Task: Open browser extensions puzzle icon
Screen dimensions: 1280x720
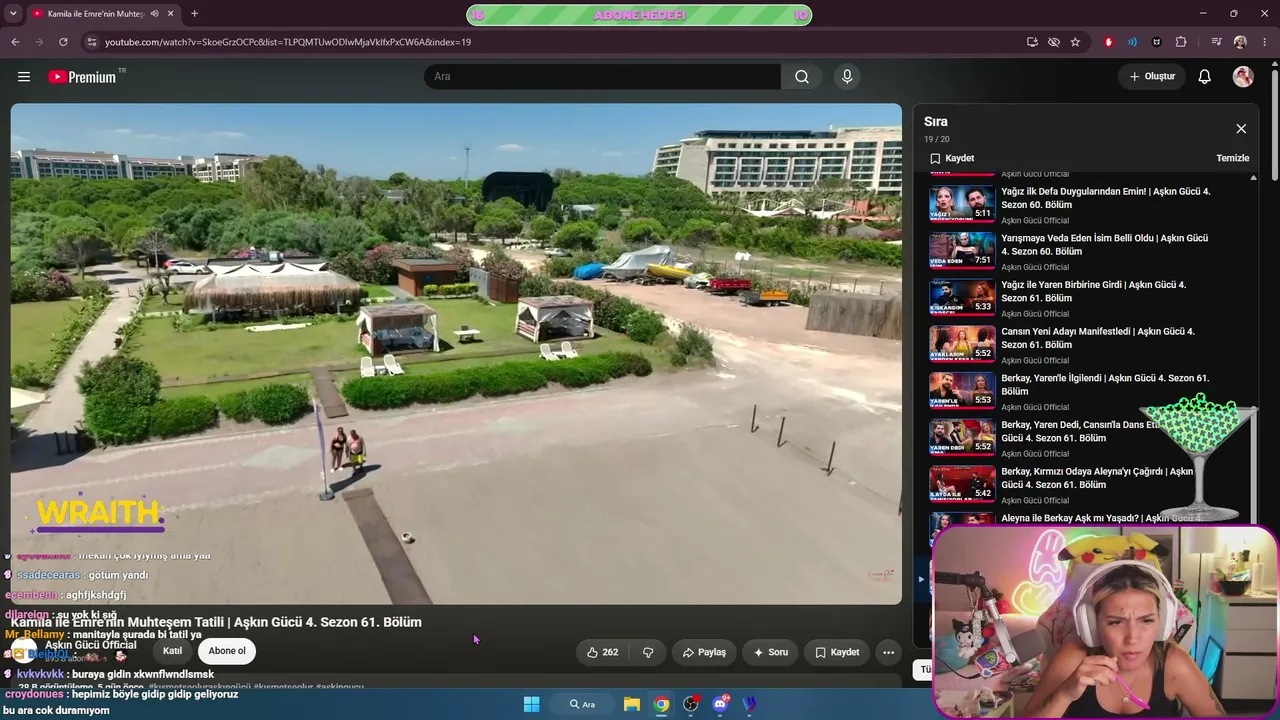Action: tap(1181, 42)
